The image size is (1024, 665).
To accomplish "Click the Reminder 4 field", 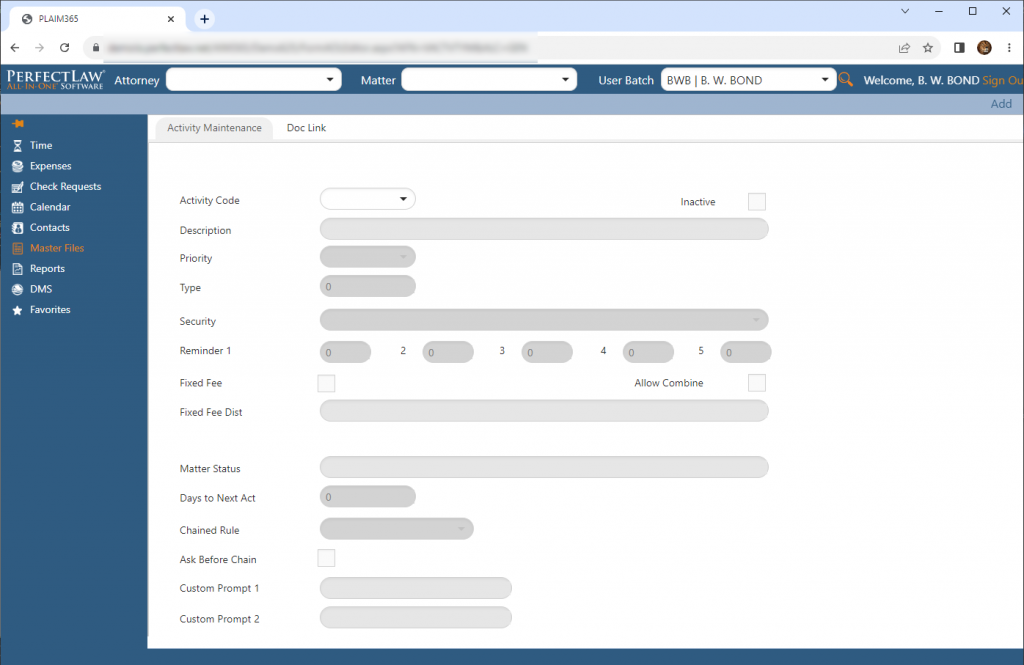I will 648,352.
